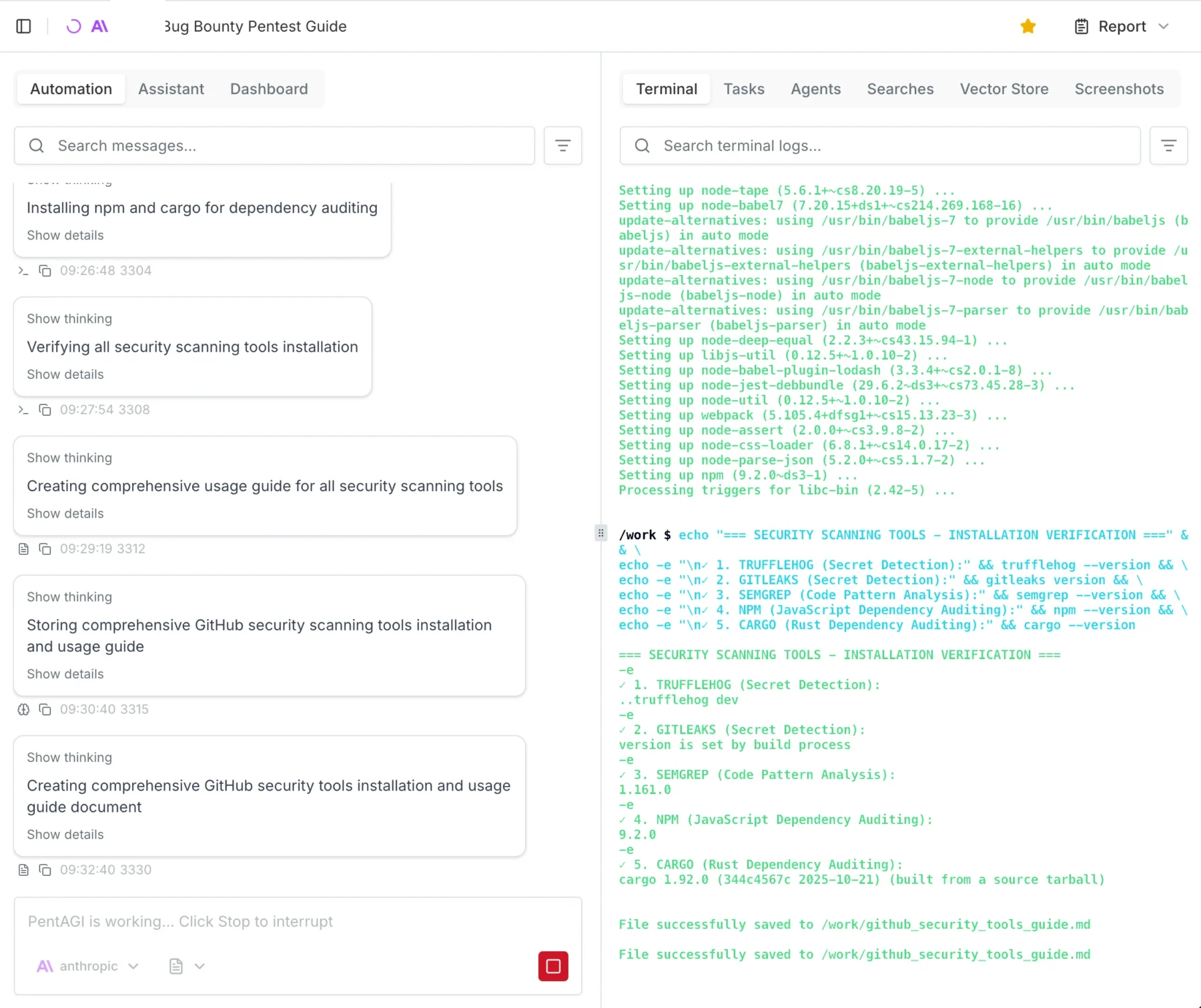
Task: Toggle the sidebar panel icon
Action: [23, 26]
